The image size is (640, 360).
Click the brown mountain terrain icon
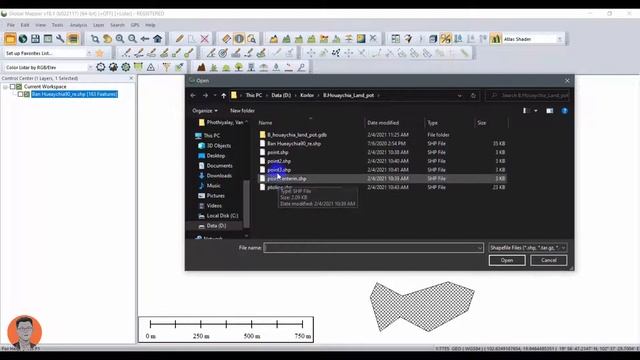pos(201,67)
